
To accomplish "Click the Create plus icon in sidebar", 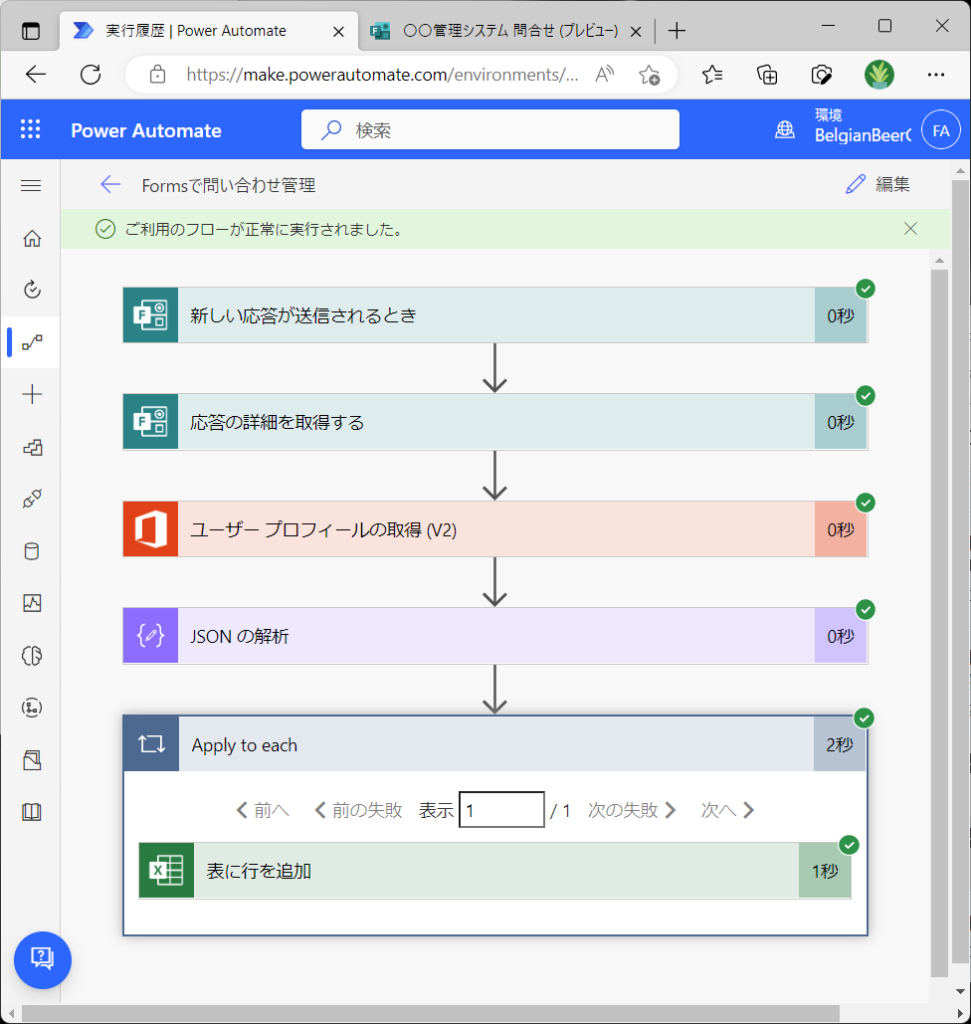I will coord(32,394).
